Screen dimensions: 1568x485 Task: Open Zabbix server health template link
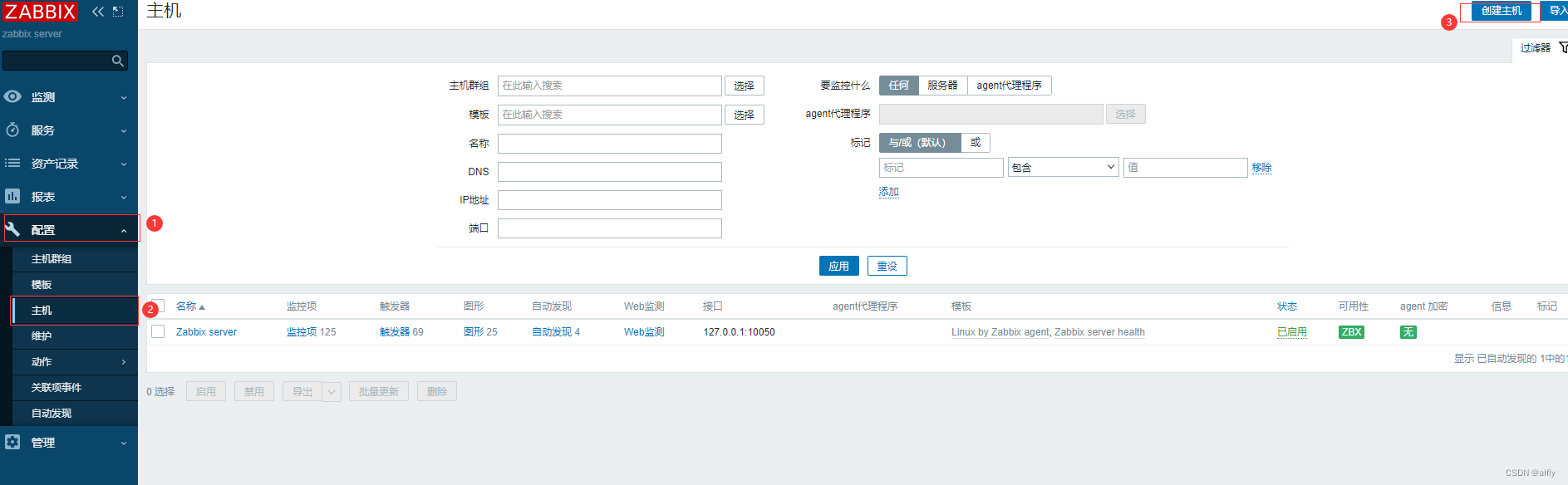1099,332
